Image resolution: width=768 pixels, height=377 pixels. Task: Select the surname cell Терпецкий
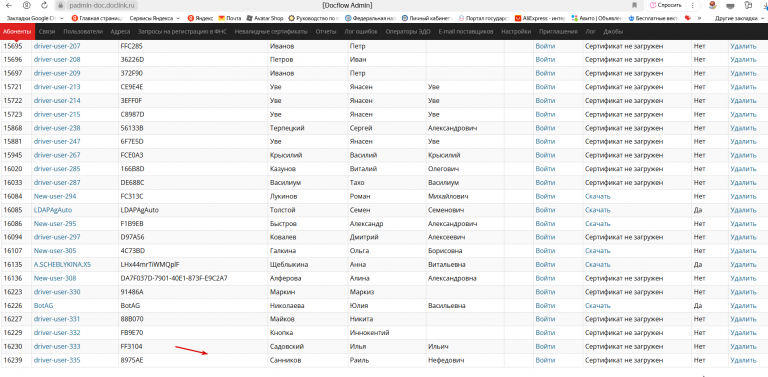[287, 128]
